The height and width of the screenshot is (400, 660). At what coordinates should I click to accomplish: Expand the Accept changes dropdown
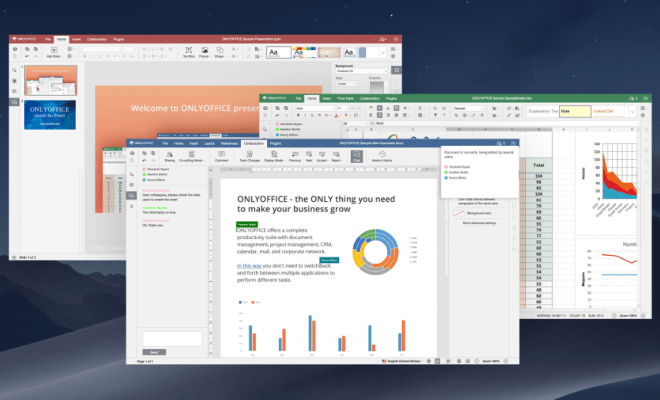[x=322, y=156]
